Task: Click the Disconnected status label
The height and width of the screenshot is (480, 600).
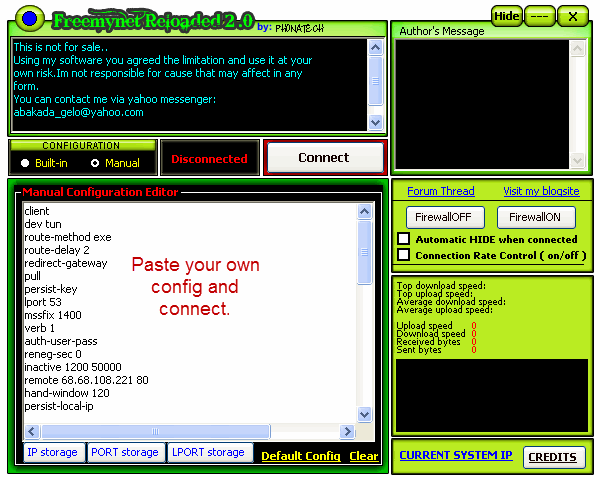Action: (x=209, y=159)
